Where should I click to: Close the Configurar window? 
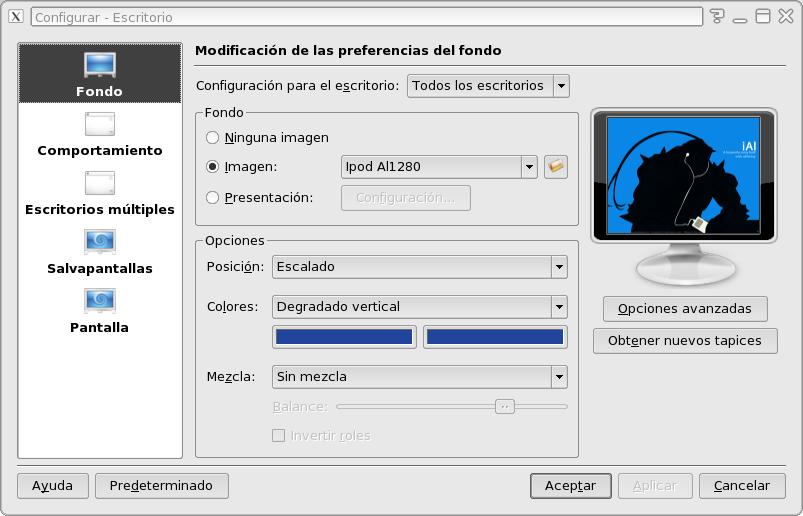point(786,16)
